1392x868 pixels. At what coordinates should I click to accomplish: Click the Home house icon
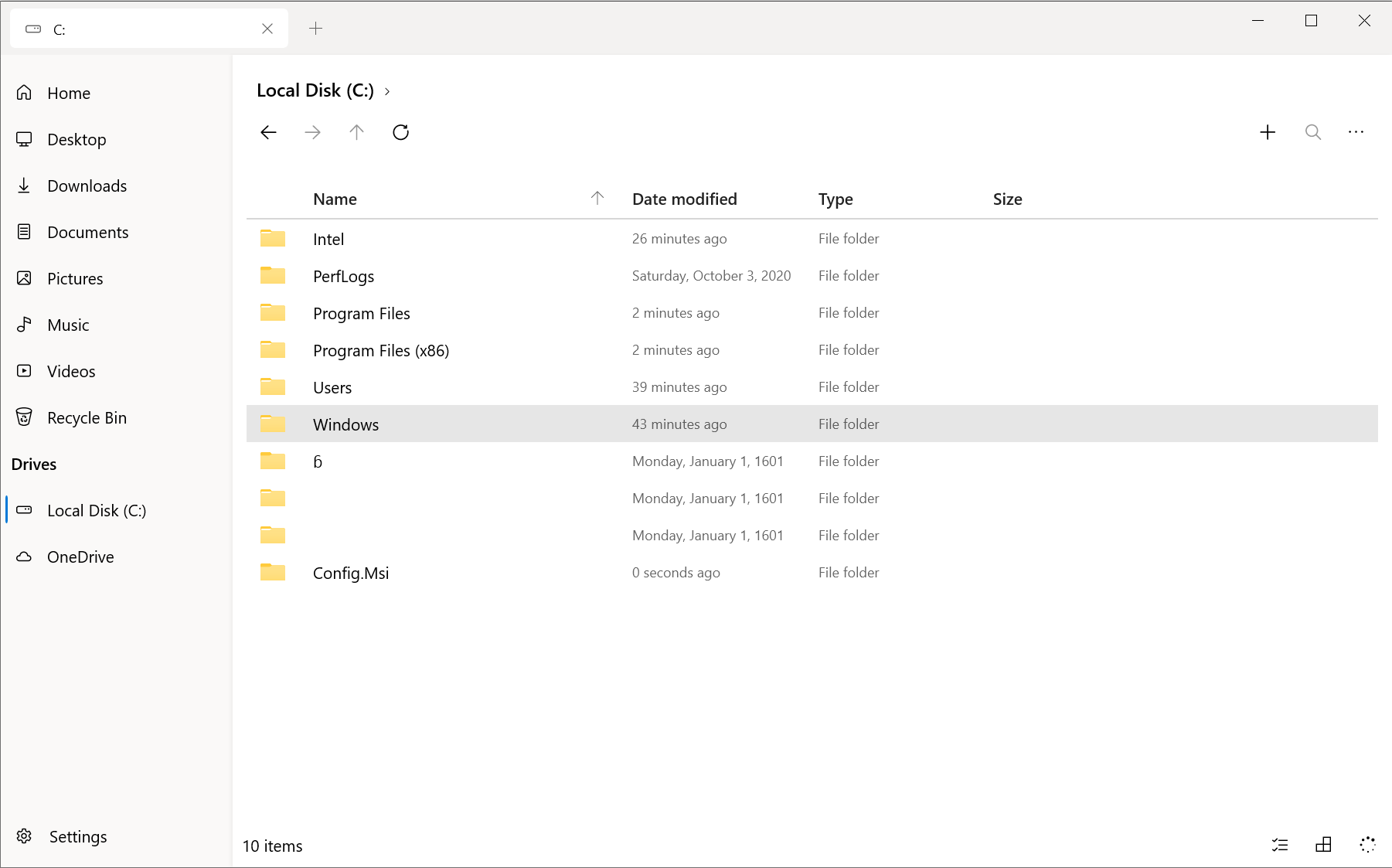coord(24,93)
